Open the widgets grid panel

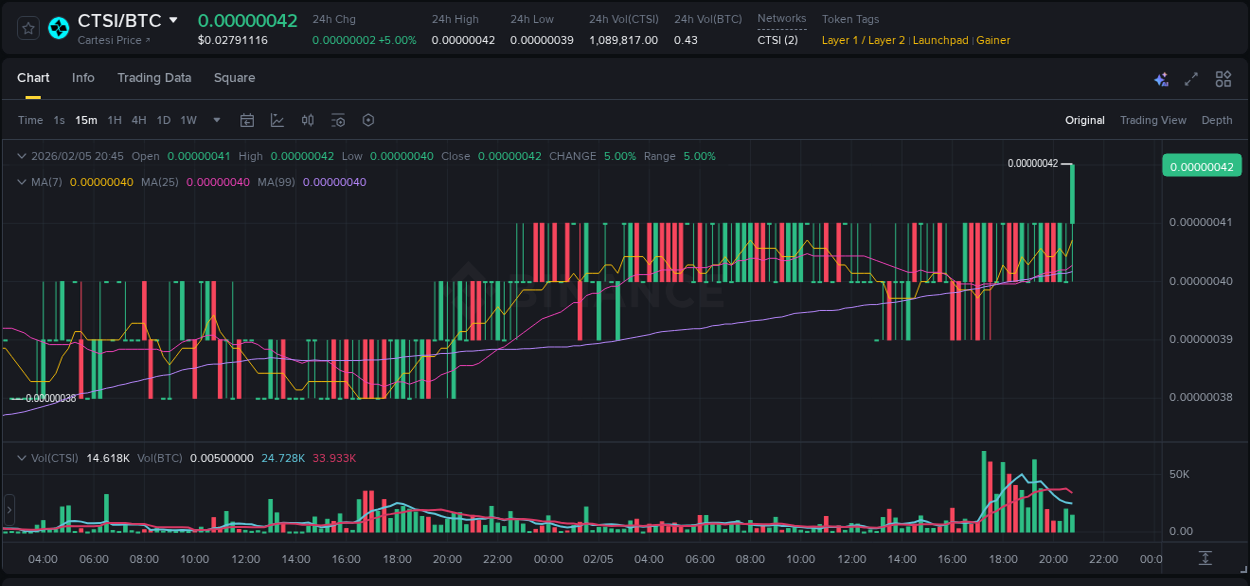pos(1223,78)
